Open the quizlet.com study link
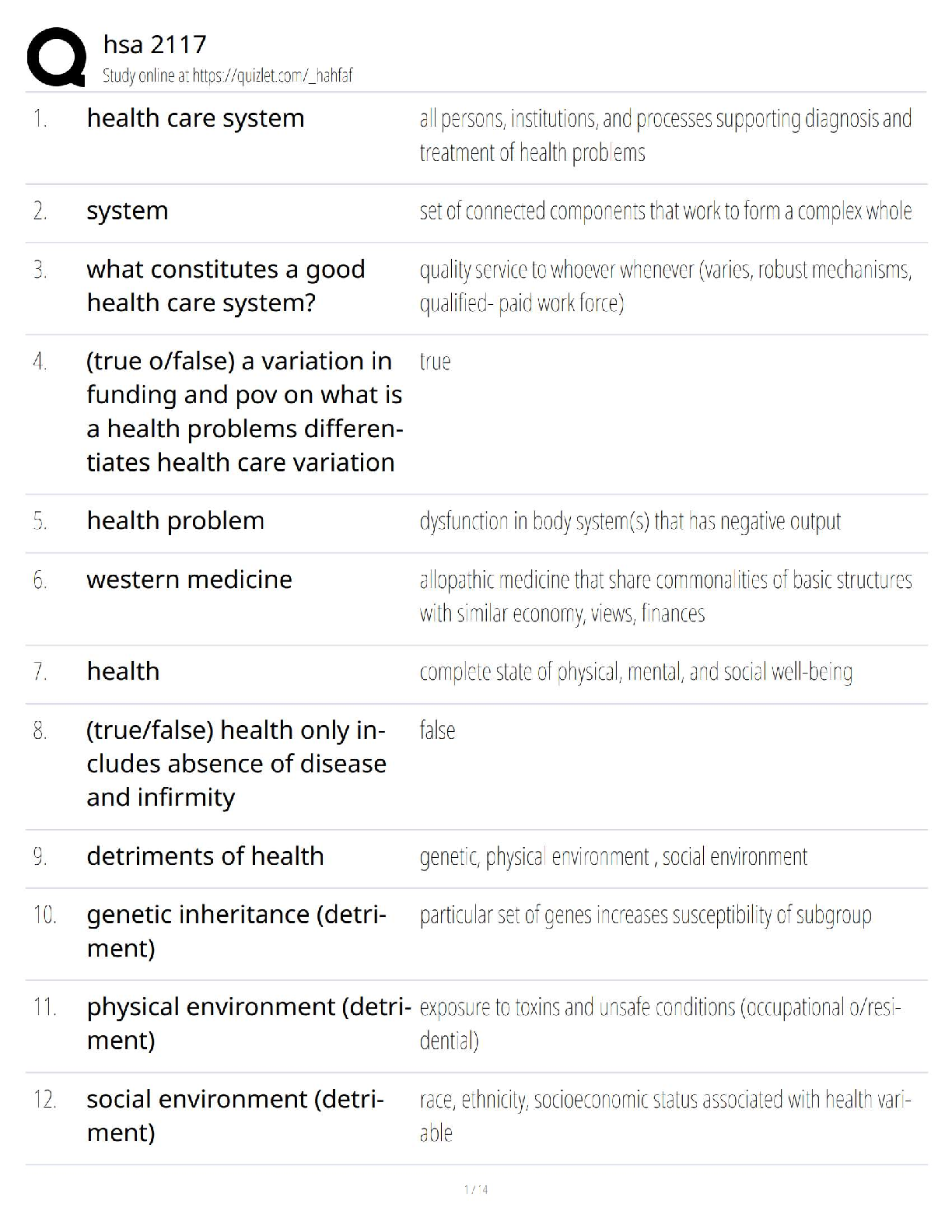Image resolution: width=952 pixels, height=1232 pixels. pyautogui.click(x=272, y=75)
